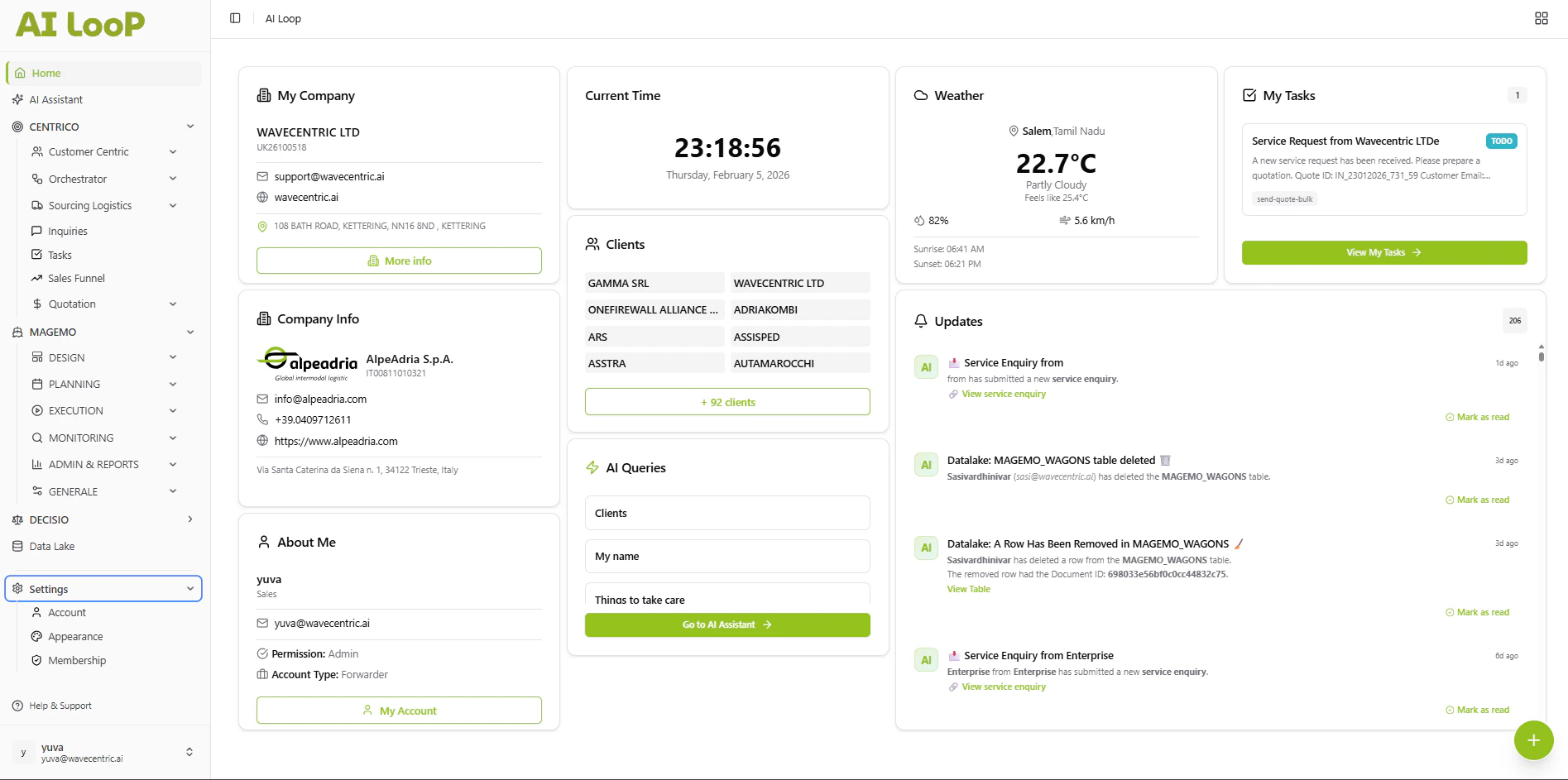Screen dimensions: 1568x780
Task: Click the 'Go to AI Assistant' button
Action: pyautogui.click(x=726, y=624)
